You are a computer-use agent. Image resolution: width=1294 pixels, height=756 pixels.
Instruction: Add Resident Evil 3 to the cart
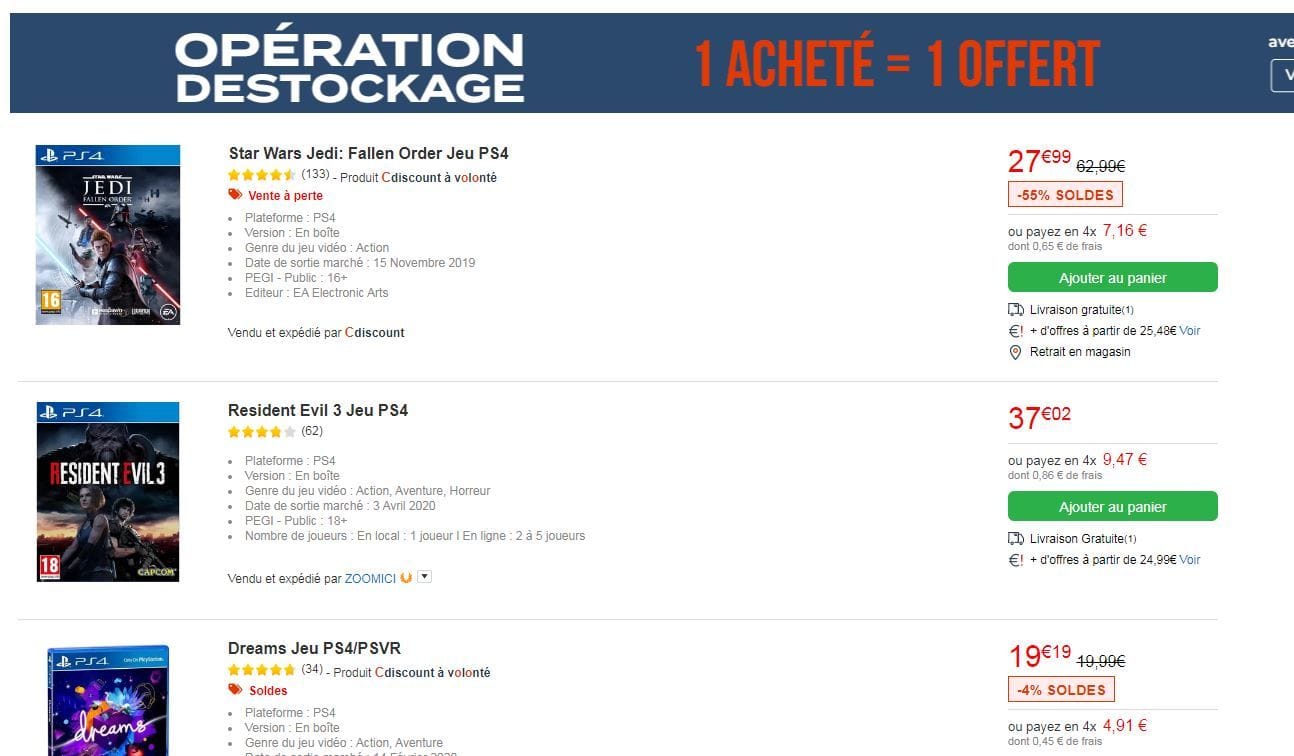coord(1112,506)
